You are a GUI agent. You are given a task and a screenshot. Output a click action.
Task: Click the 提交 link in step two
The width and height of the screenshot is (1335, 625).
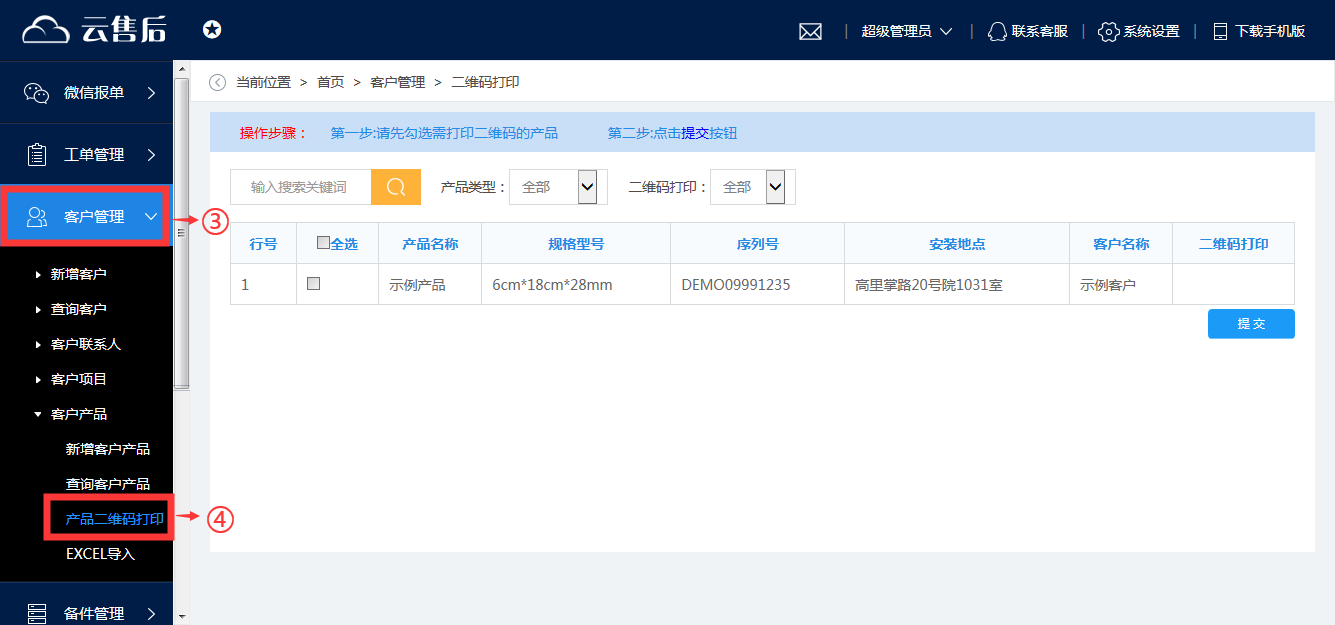(695, 133)
